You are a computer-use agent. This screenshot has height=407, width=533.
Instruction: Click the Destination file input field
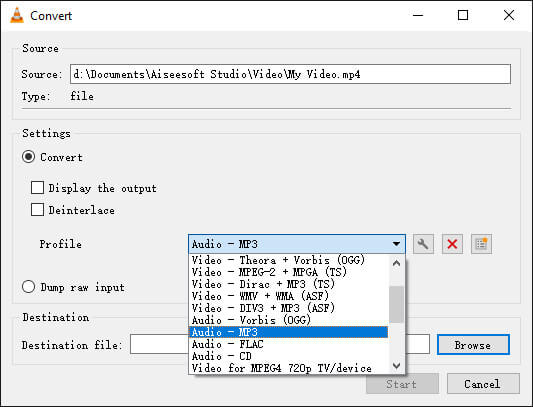pos(280,344)
